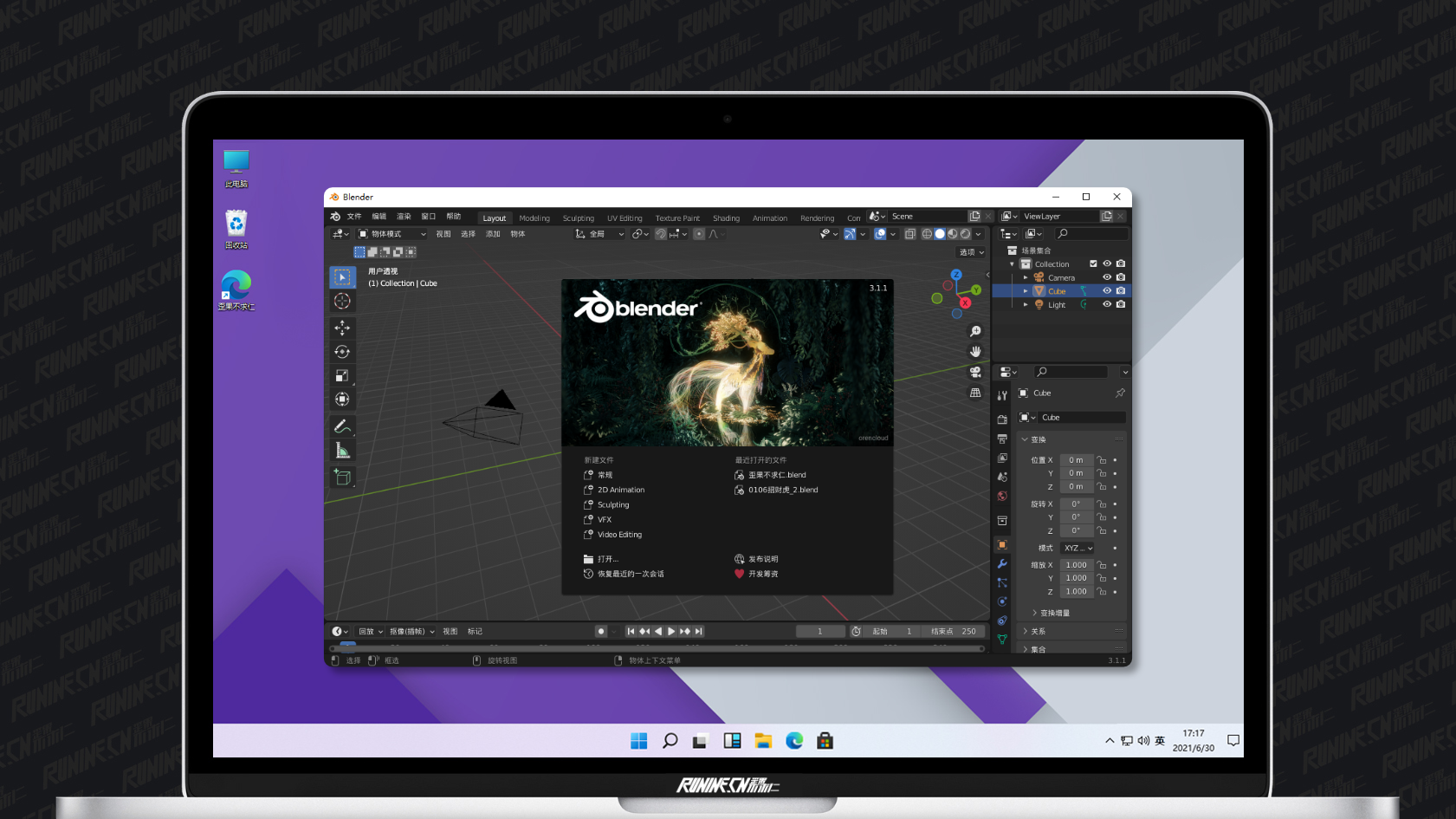The image size is (1456, 819).
Task: Open the Windows Start menu
Action: [639, 740]
